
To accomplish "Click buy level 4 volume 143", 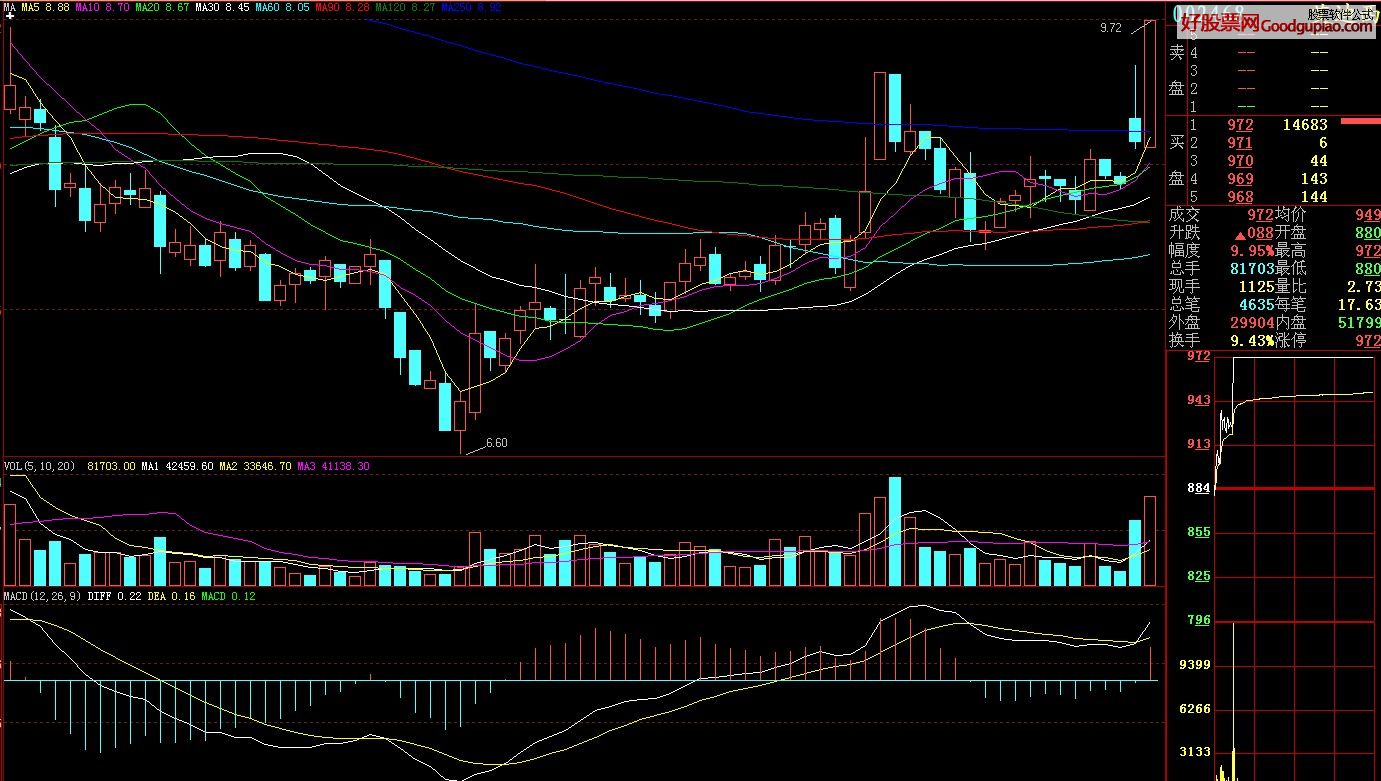I will [1313, 179].
